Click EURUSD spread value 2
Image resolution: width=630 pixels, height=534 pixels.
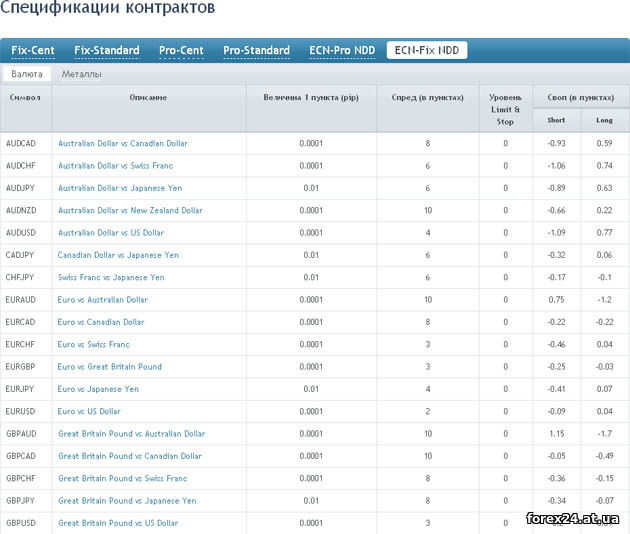(428, 411)
